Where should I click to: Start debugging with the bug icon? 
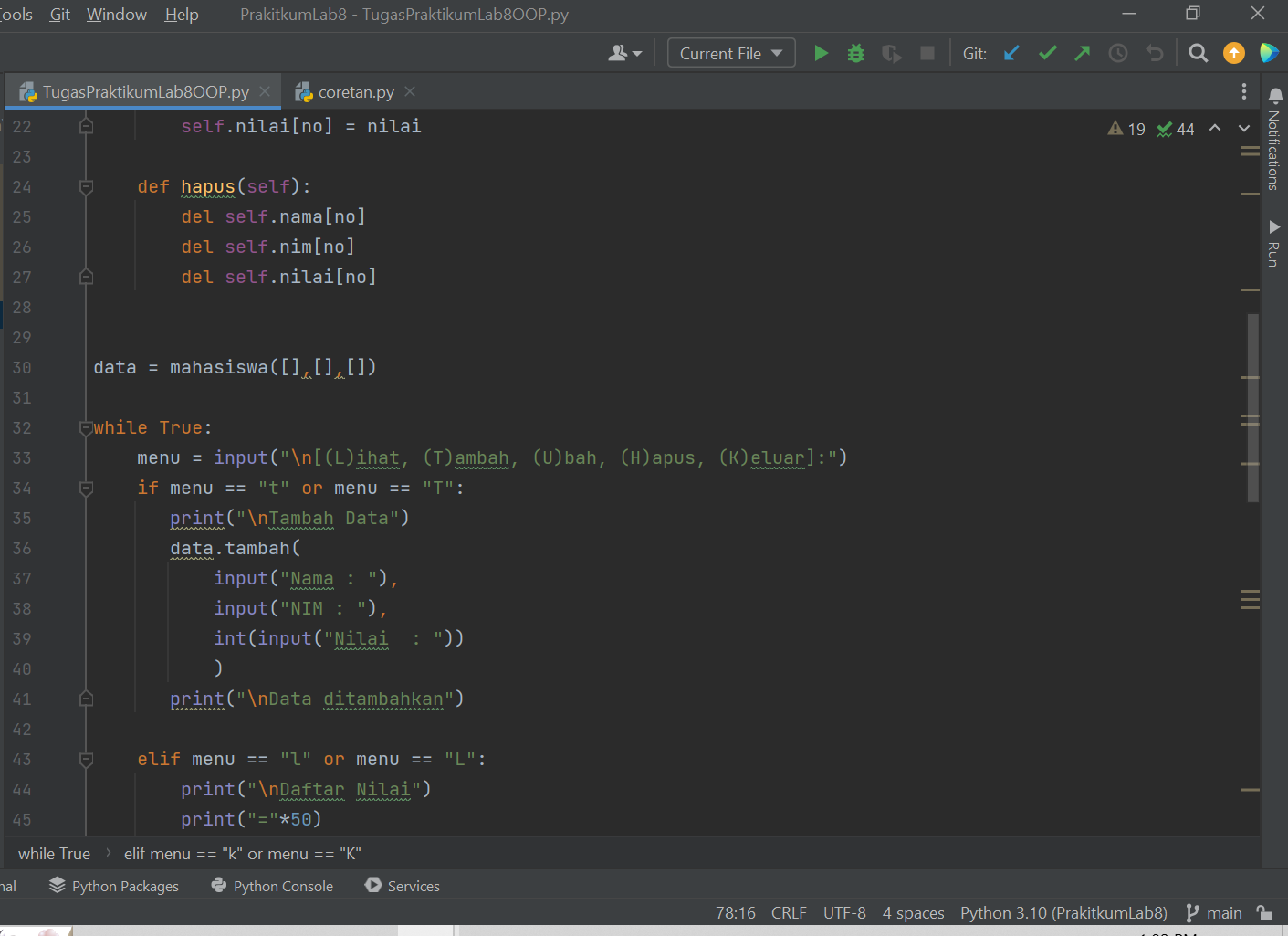[x=856, y=53]
